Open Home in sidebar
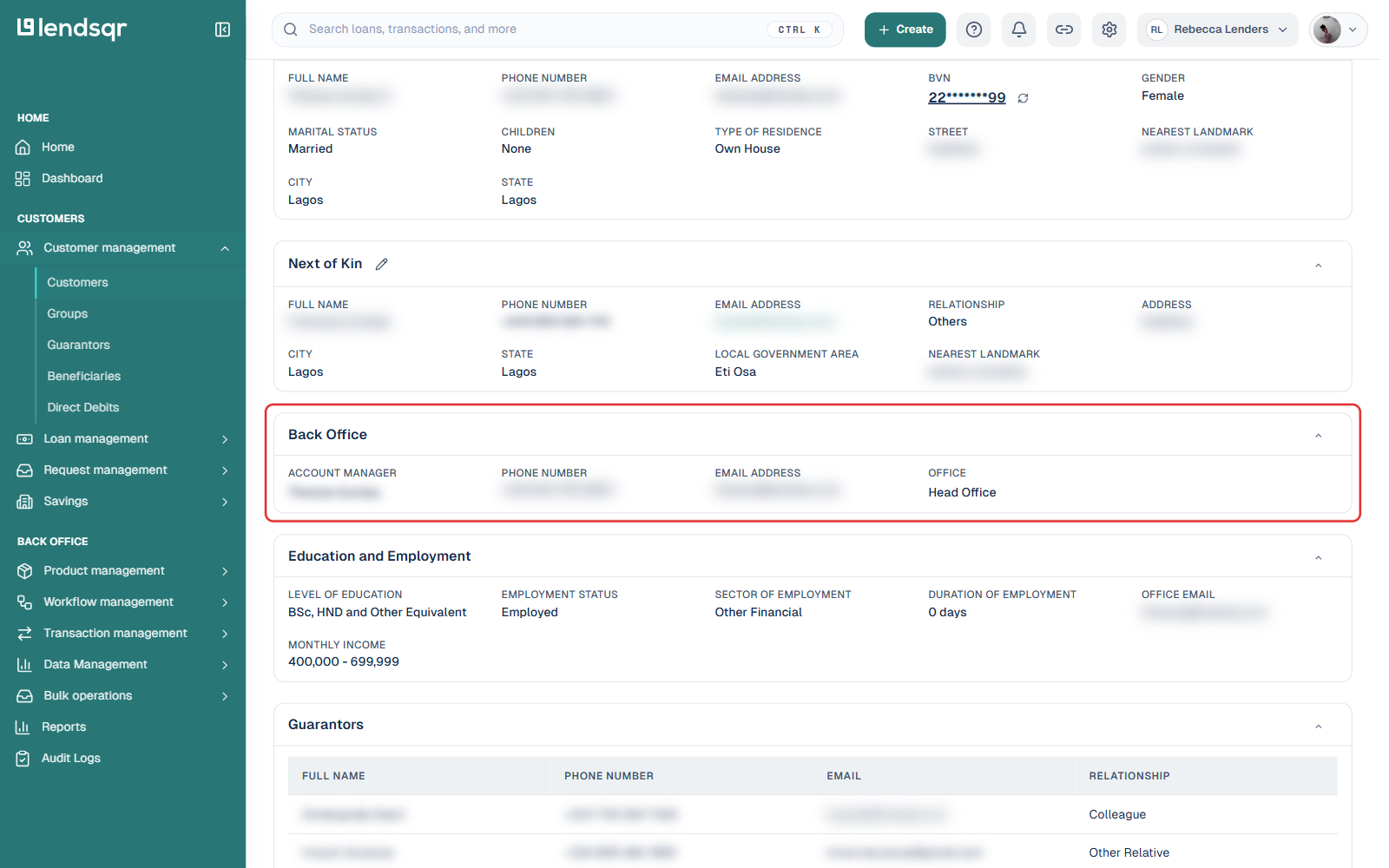The image size is (1389, 868). tap(57, 148)
